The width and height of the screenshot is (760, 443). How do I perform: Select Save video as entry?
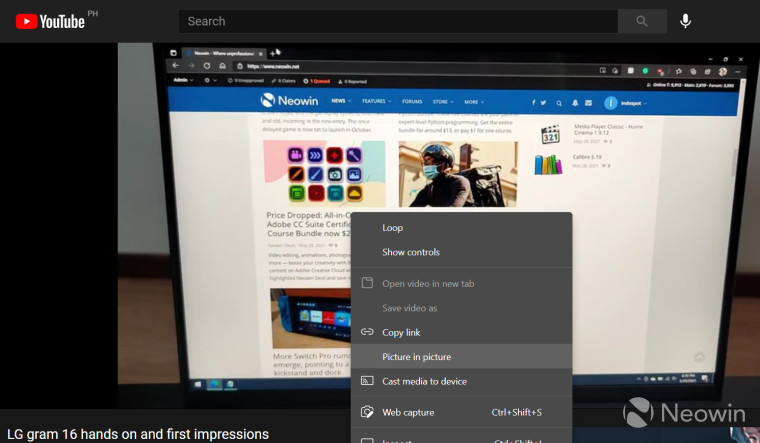point(461,308)
